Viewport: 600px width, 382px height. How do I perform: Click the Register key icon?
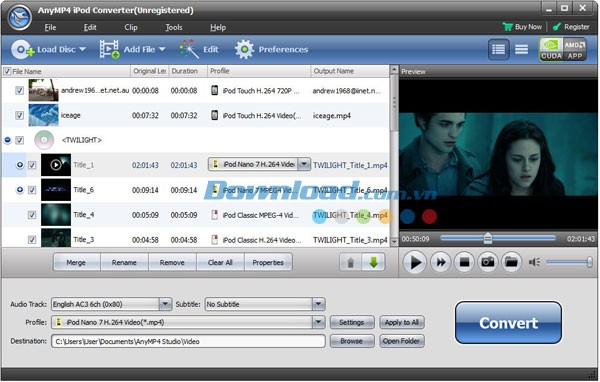[x=557, y=27]
